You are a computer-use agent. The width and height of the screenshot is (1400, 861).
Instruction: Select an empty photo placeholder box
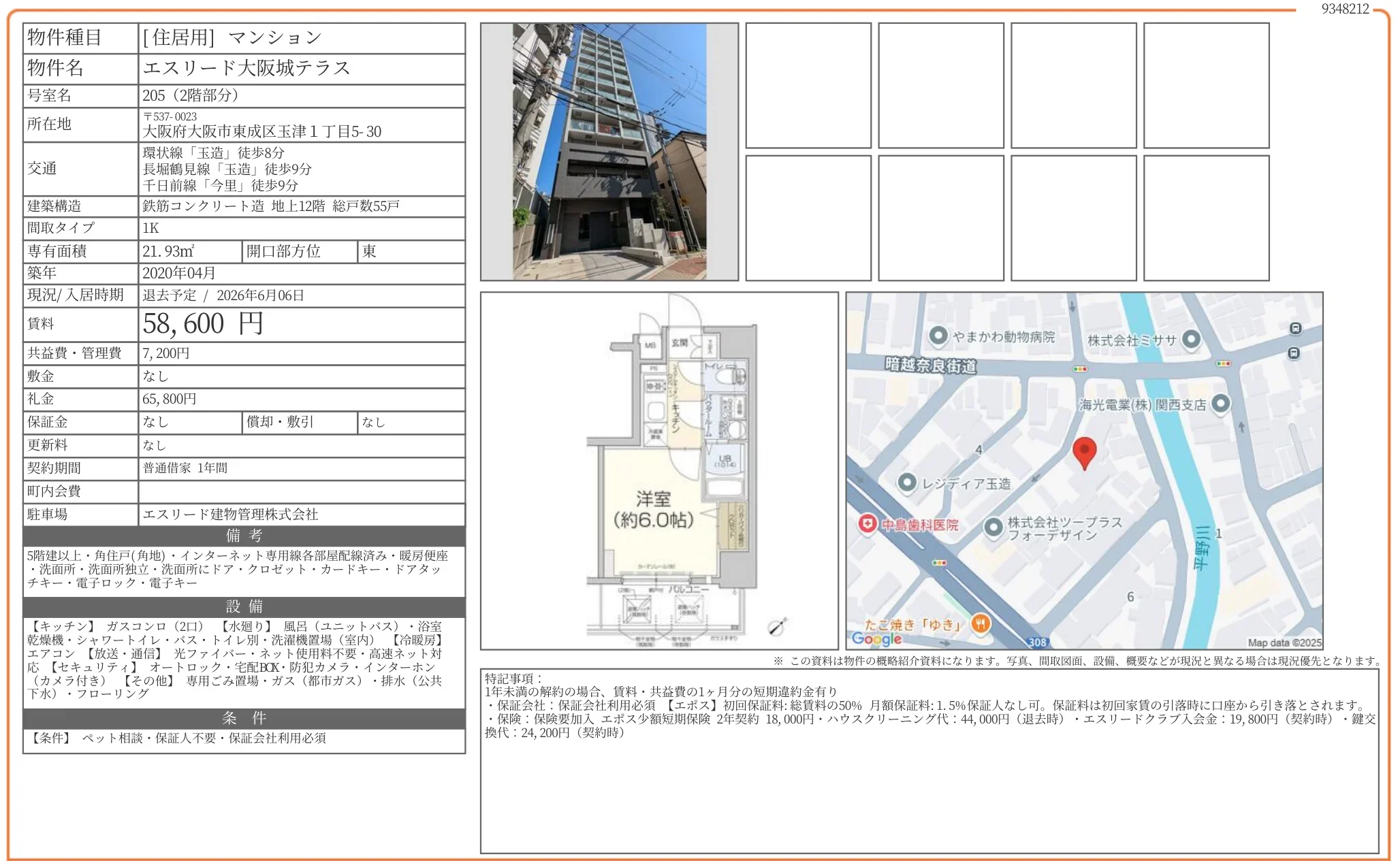pos(809,85)
